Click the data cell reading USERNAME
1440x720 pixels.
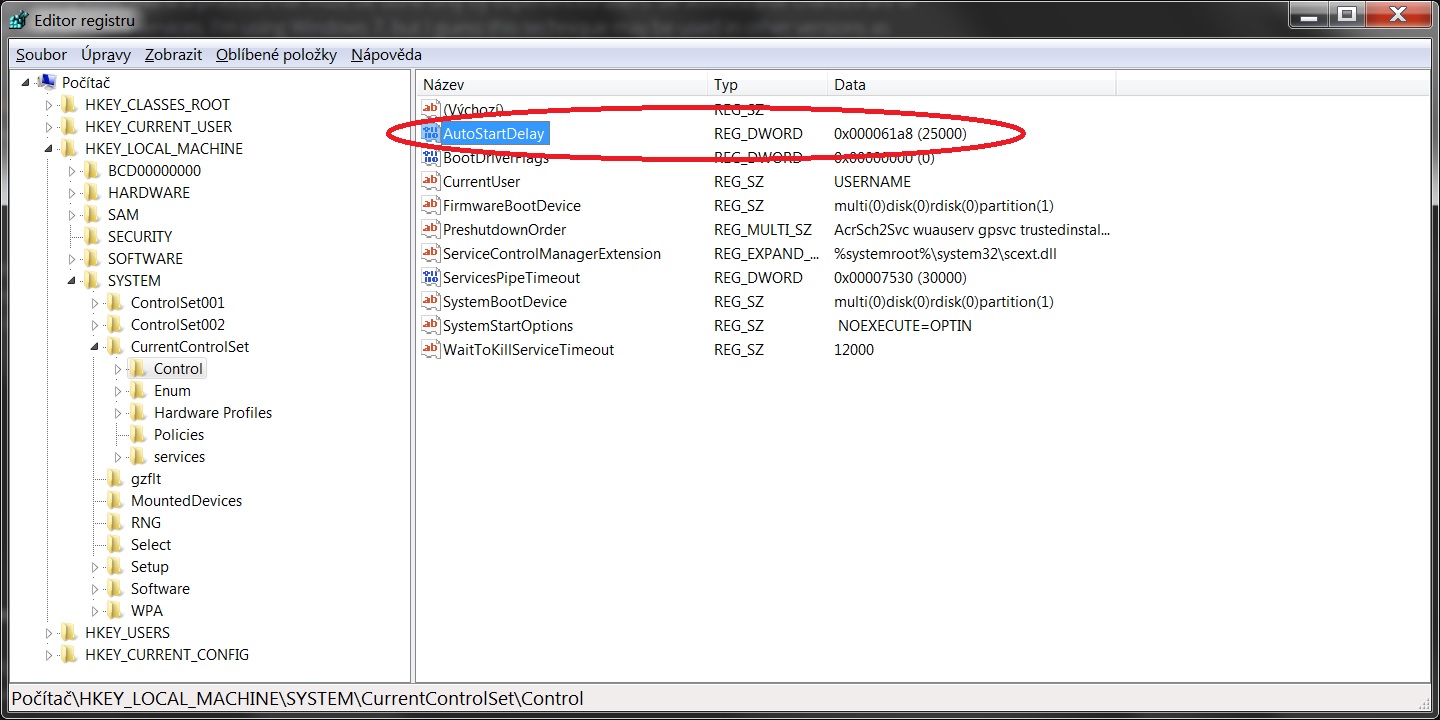(872, 181)
